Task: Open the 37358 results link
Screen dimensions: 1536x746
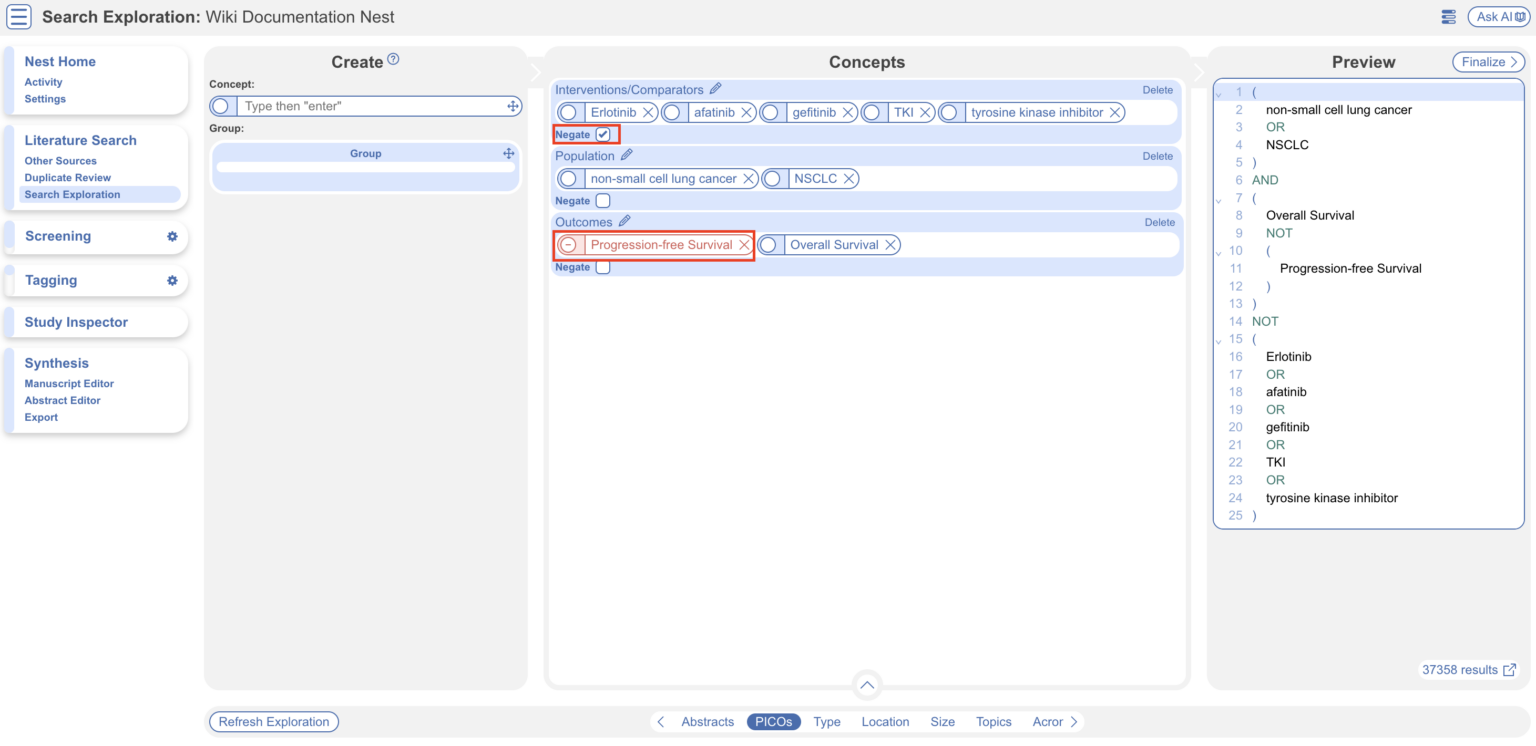Action: pyautogui.click(x=1468, y=669)
